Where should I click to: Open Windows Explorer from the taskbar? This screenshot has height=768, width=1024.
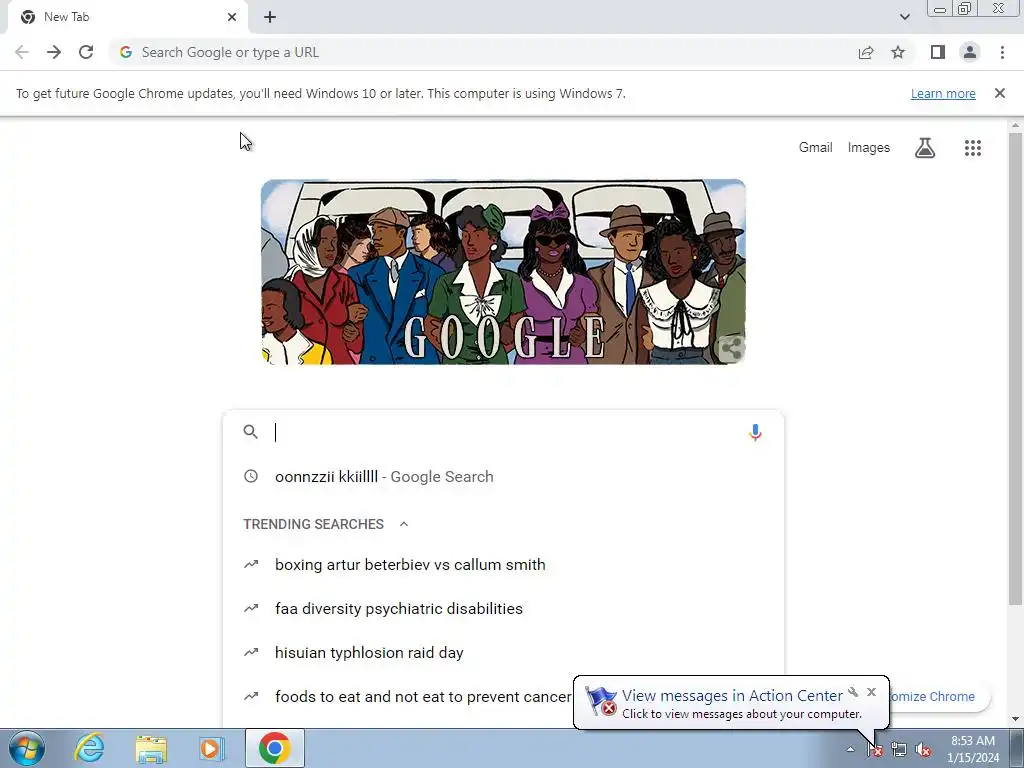(x=151, y=748)
